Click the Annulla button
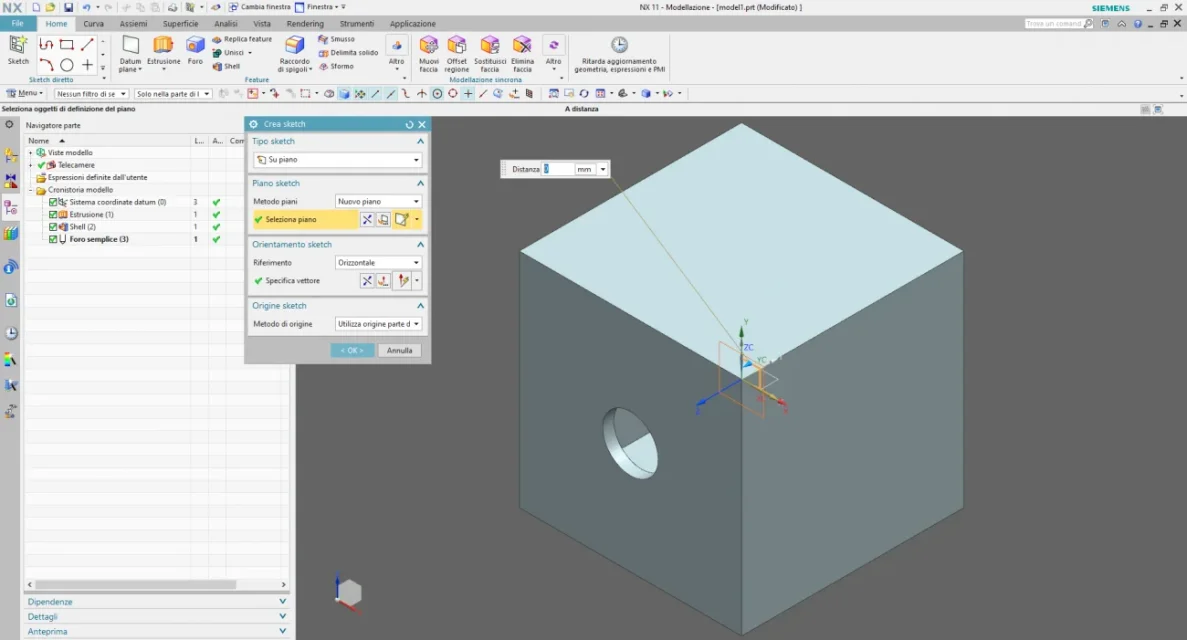Screen dimensions: 1187x640 pyautogui.click(x=400, y=351)
